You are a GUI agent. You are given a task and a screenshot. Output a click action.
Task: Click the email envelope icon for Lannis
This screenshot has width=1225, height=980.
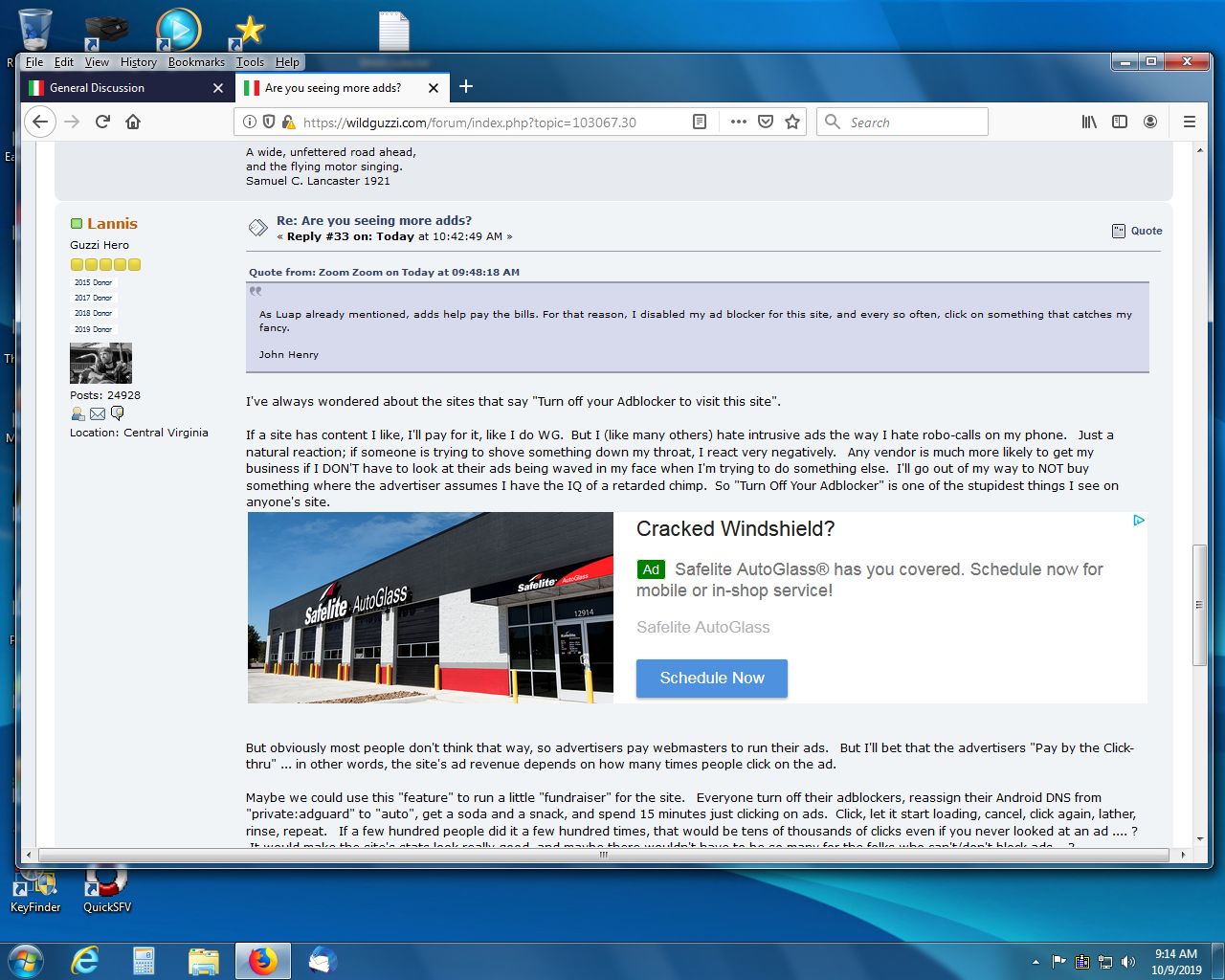98,413
